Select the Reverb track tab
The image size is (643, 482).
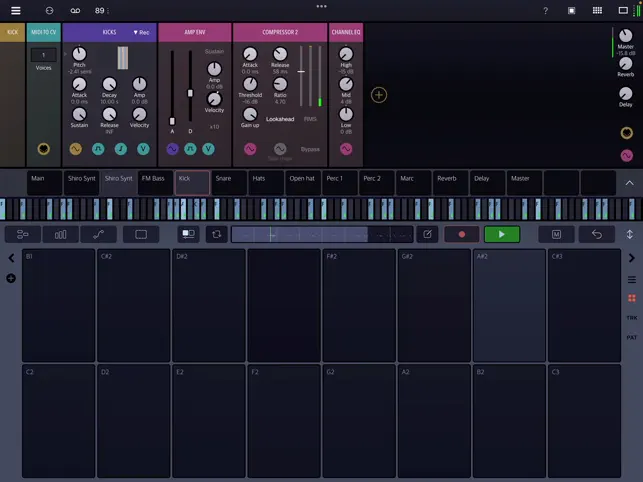click(x=450, y=183)
